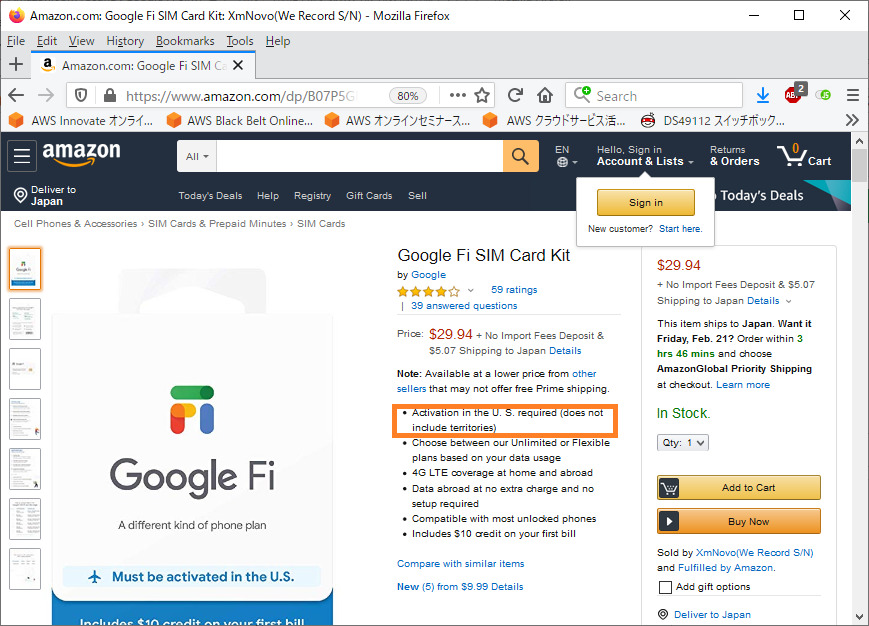Open Today's Deals in the nav bar
The width and height of the screenshot is (869, 626).
pyautogui.click(x=210, y=196)
